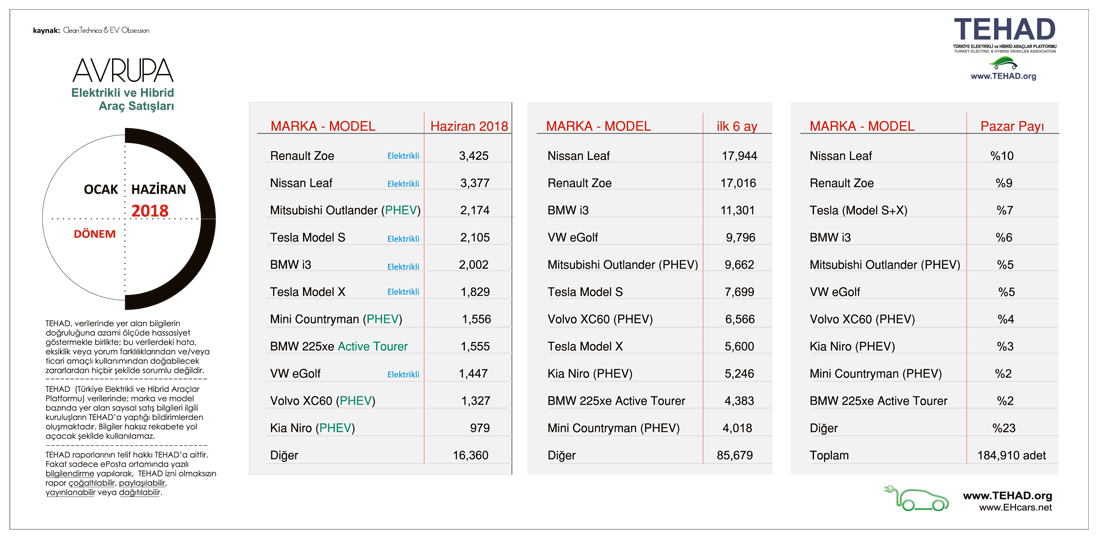
Task: Click MARKA - MODEL header in third table
Action: coord(862,127)
